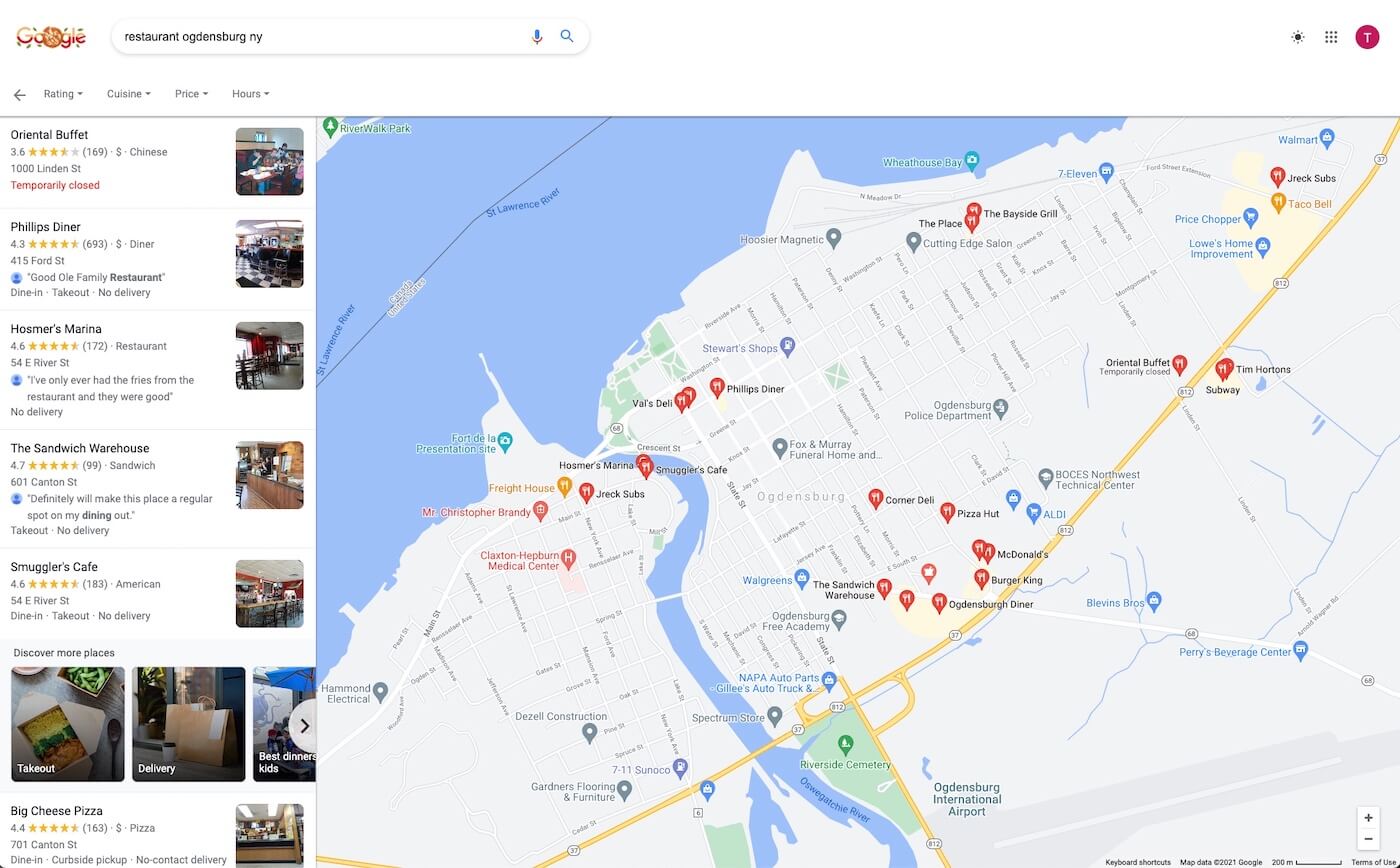Open the Google logo homepage link
The image size is (1400, 868).
point(51,38)
